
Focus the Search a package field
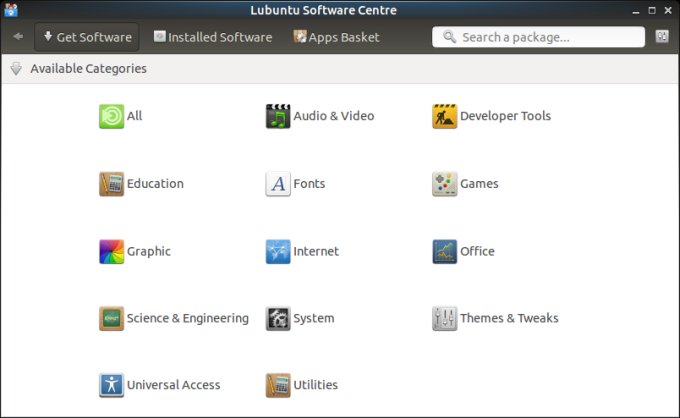[538, 37]
